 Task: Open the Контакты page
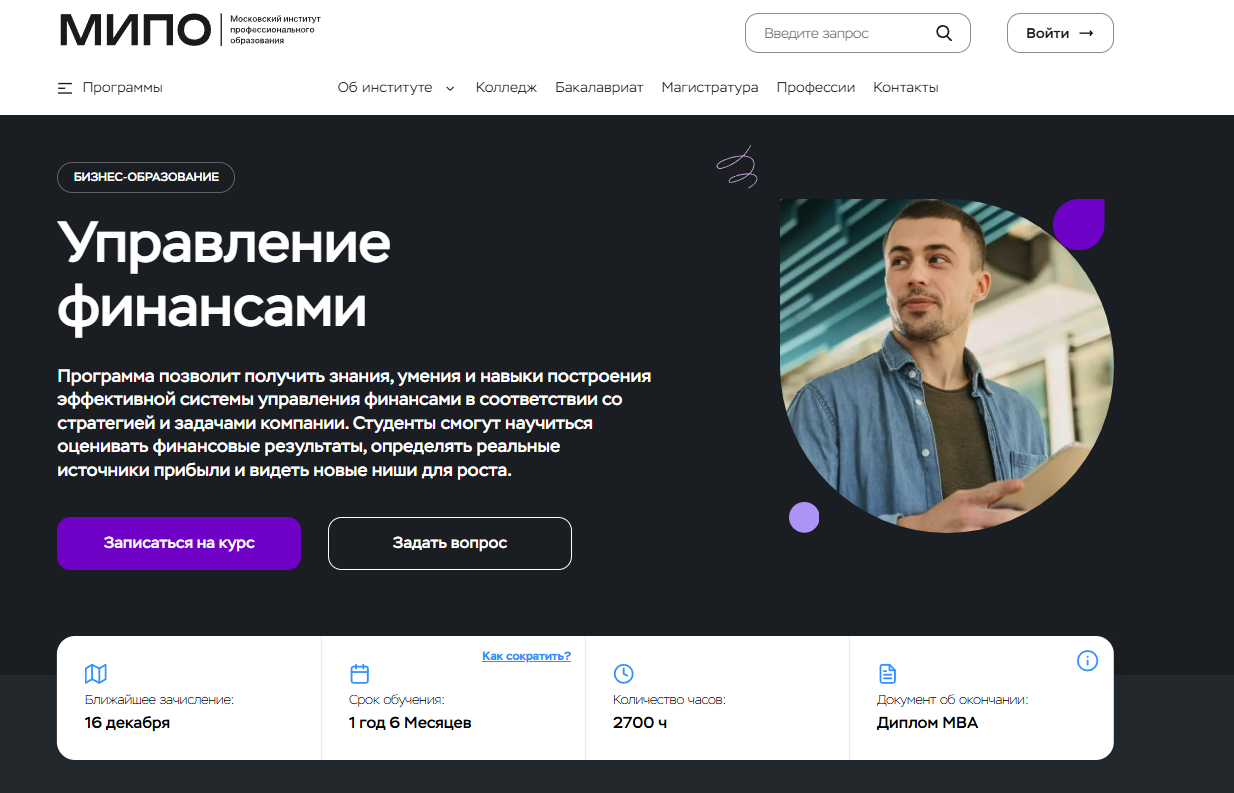coord(906,88)
